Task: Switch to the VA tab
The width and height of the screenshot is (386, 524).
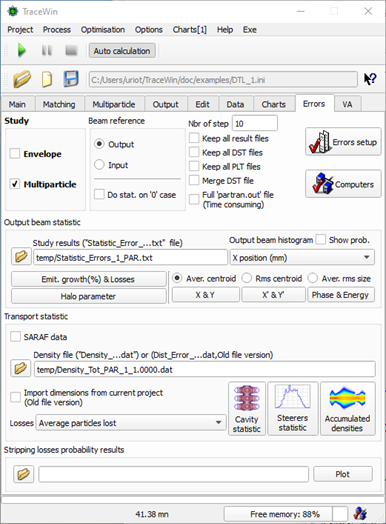Action: (347, 104)
